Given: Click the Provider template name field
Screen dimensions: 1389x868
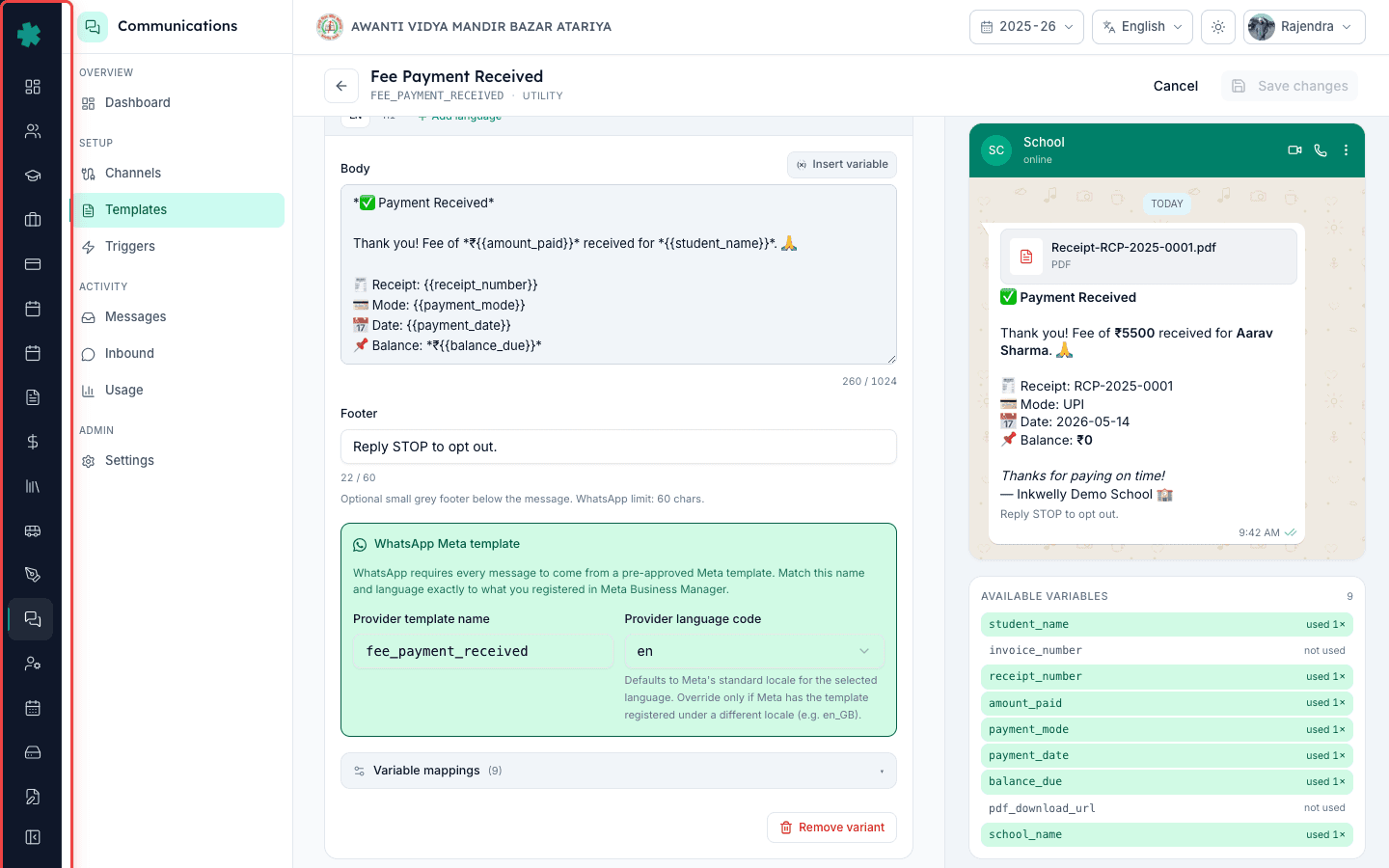Looking at the screenshot, I should pyautogui.click(x=483, y=651).
